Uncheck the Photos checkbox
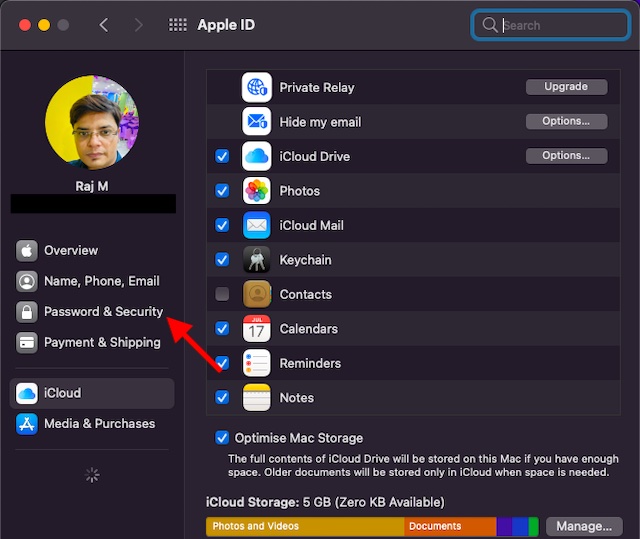The image size is (640, 539). (222, 191)
